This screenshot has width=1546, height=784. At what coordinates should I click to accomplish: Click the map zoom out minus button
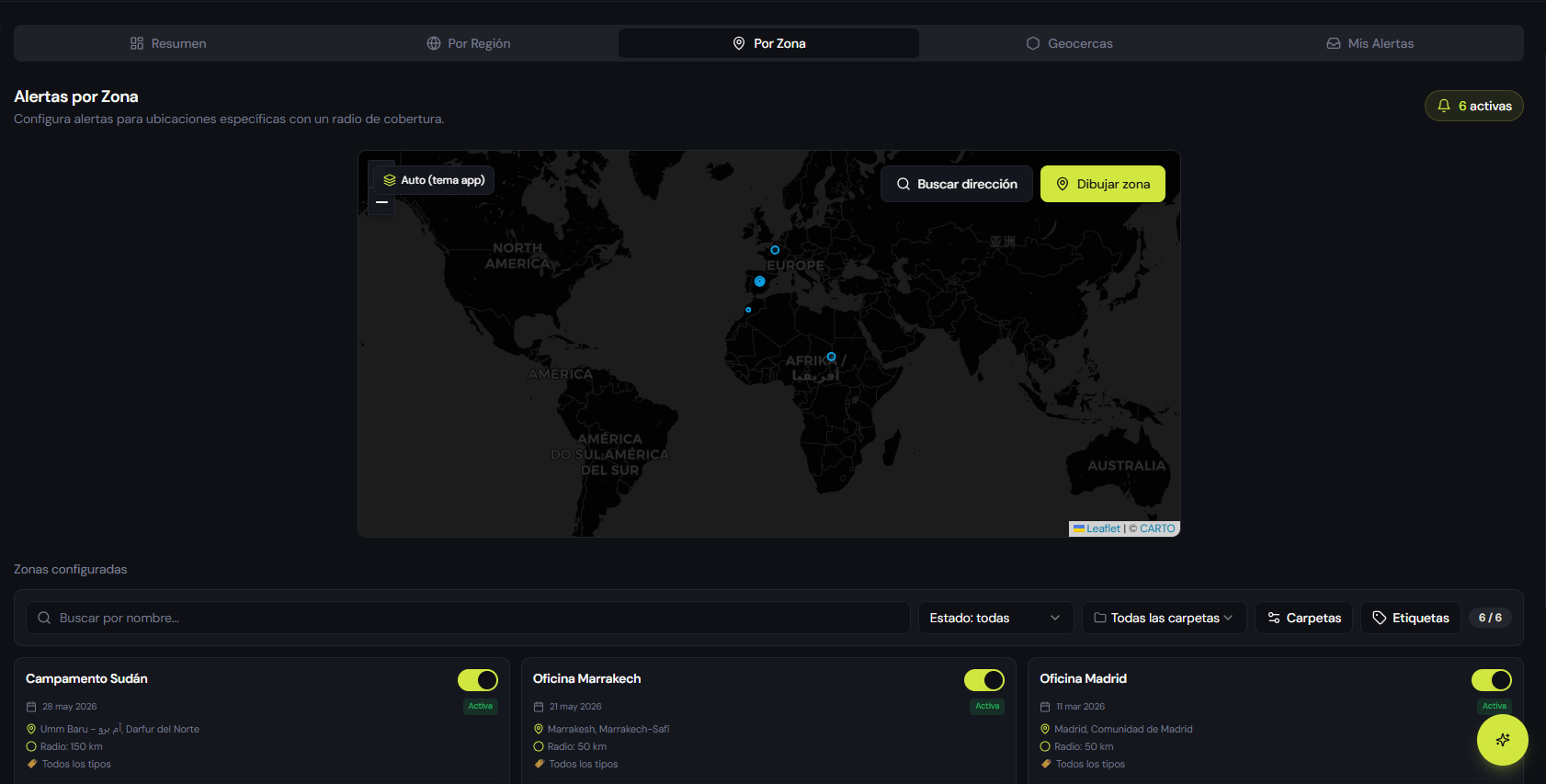381,202
